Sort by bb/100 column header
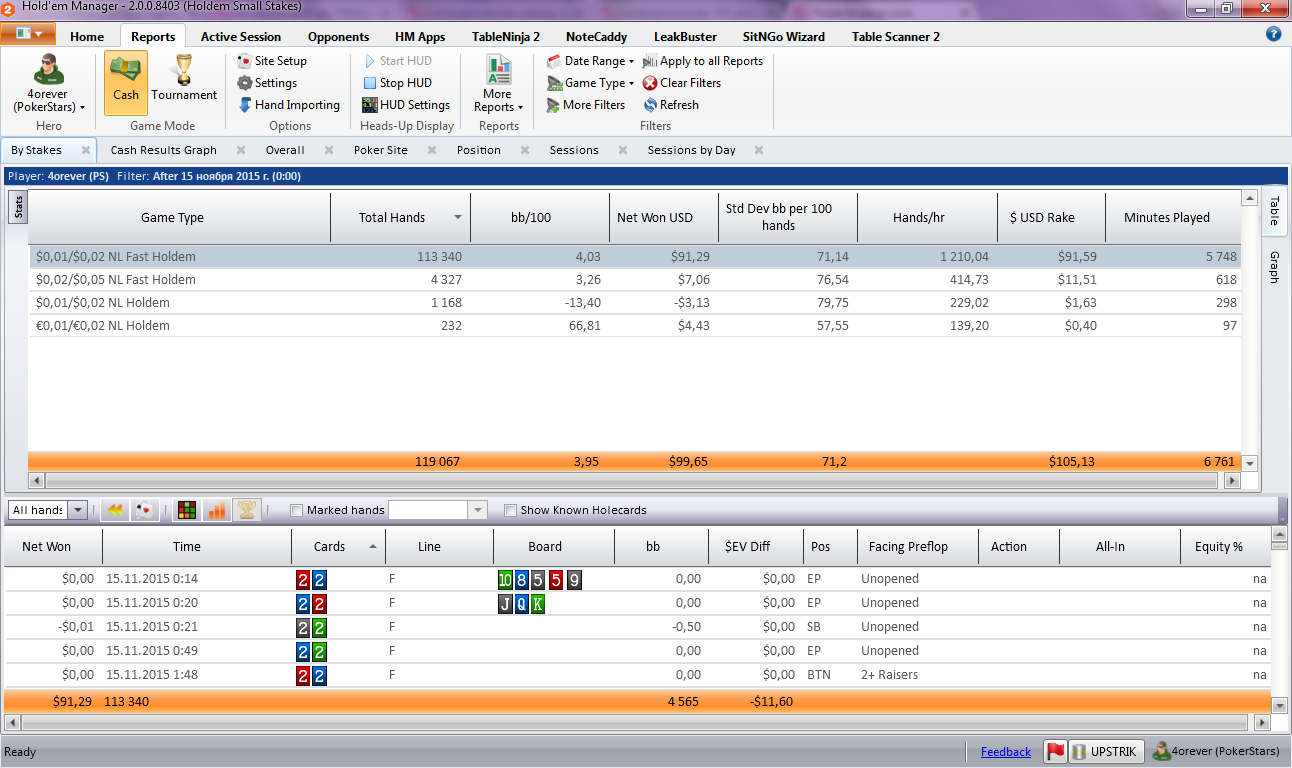Screen dimensions: 1292x768 point(540,217)
